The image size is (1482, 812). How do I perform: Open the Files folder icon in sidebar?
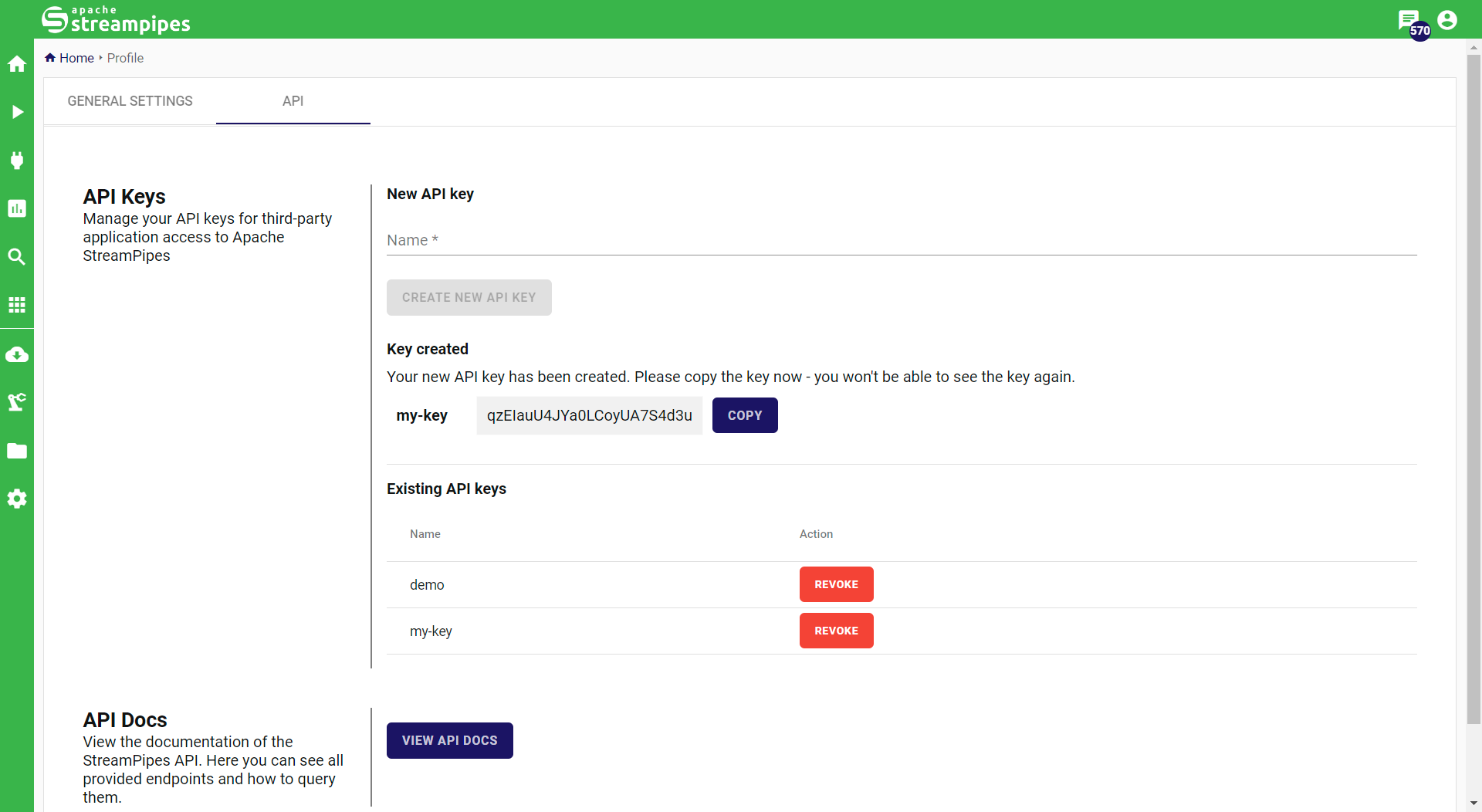[17, 451]
